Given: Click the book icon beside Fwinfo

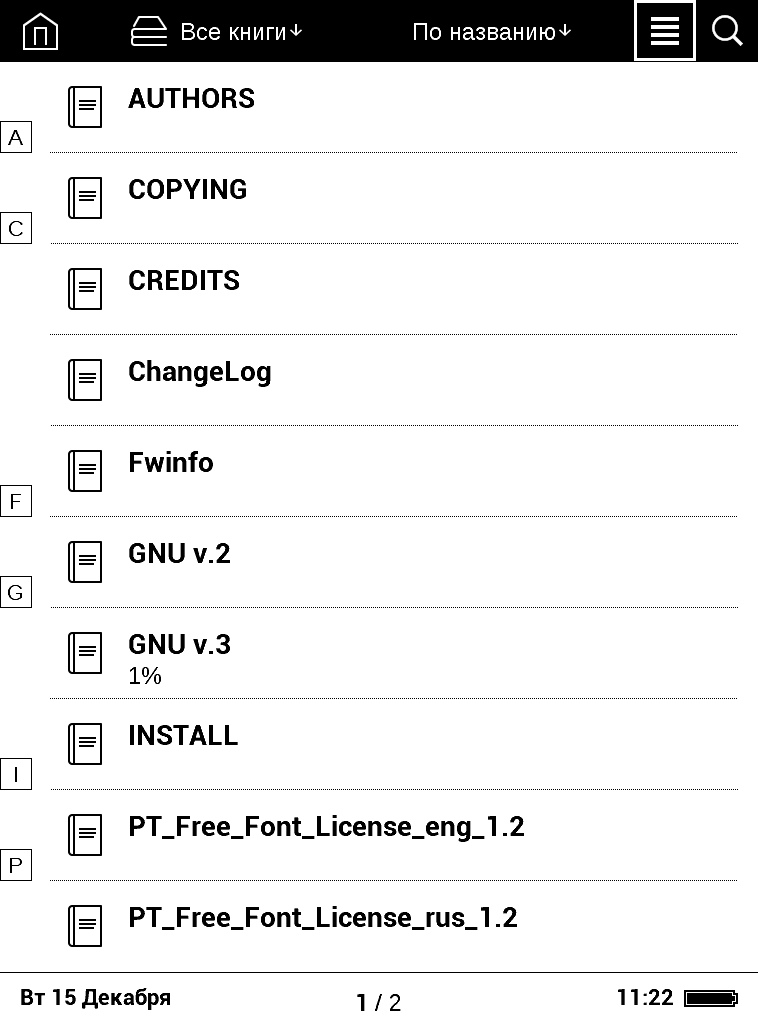Looking at the screenshot, I should pyautogui.click(x=85, y=471).
